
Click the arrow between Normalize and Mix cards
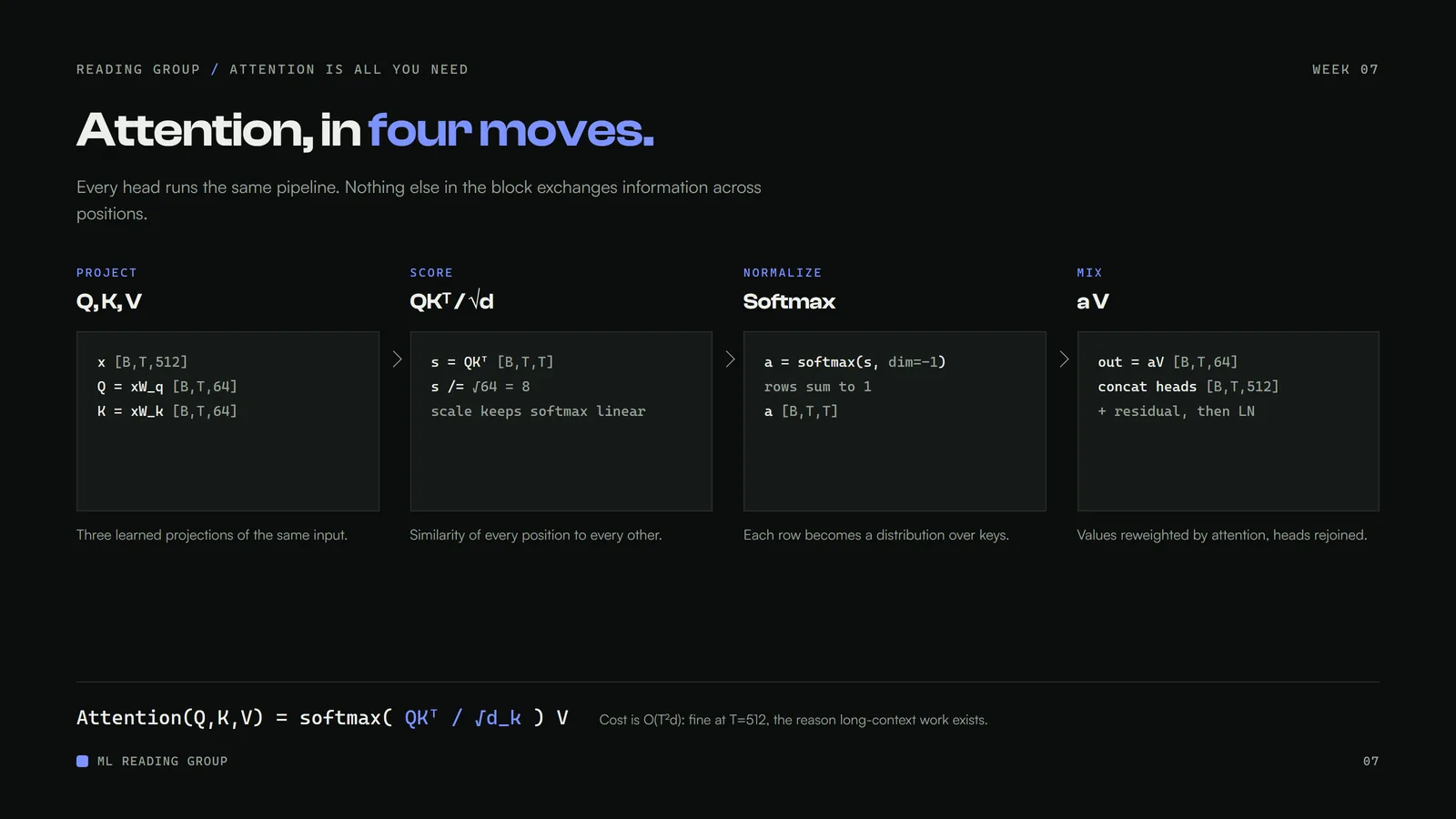1064,359
